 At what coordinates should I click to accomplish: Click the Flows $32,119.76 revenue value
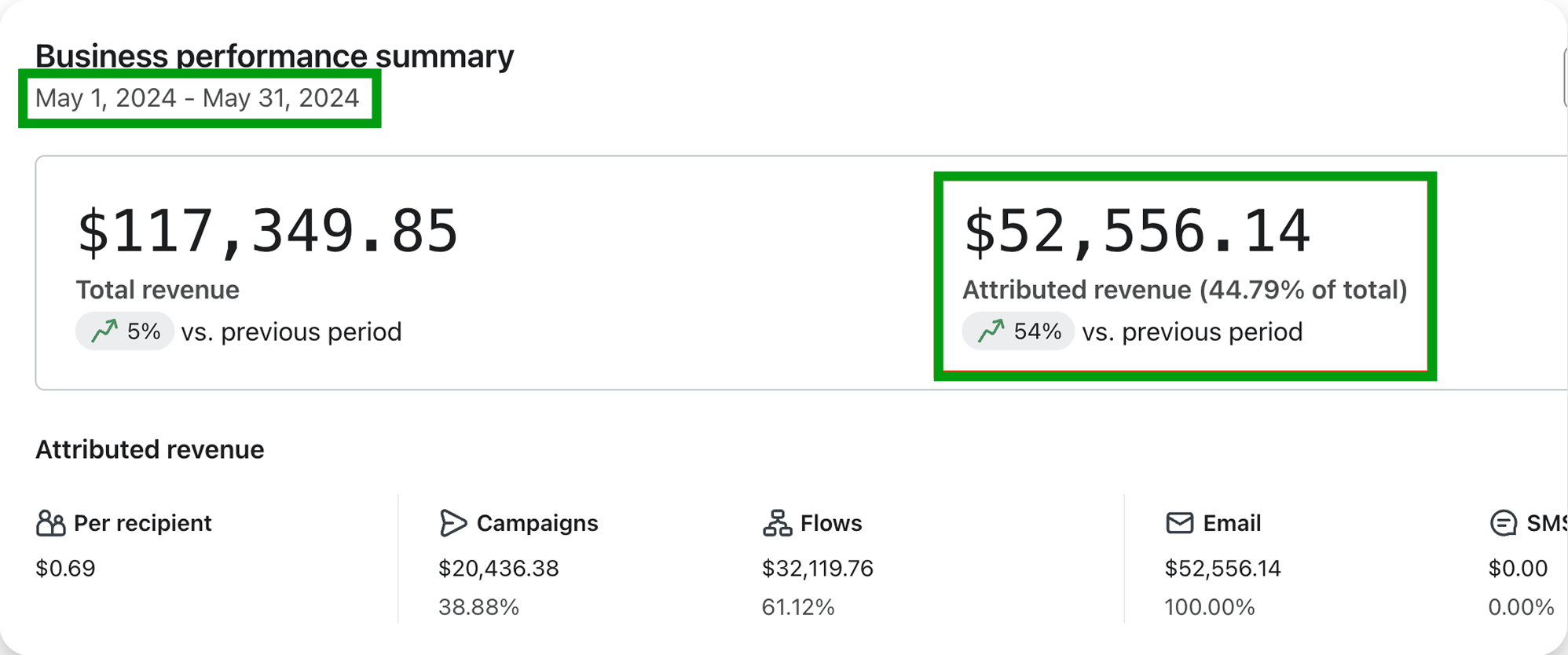click(x=817, y=568)
